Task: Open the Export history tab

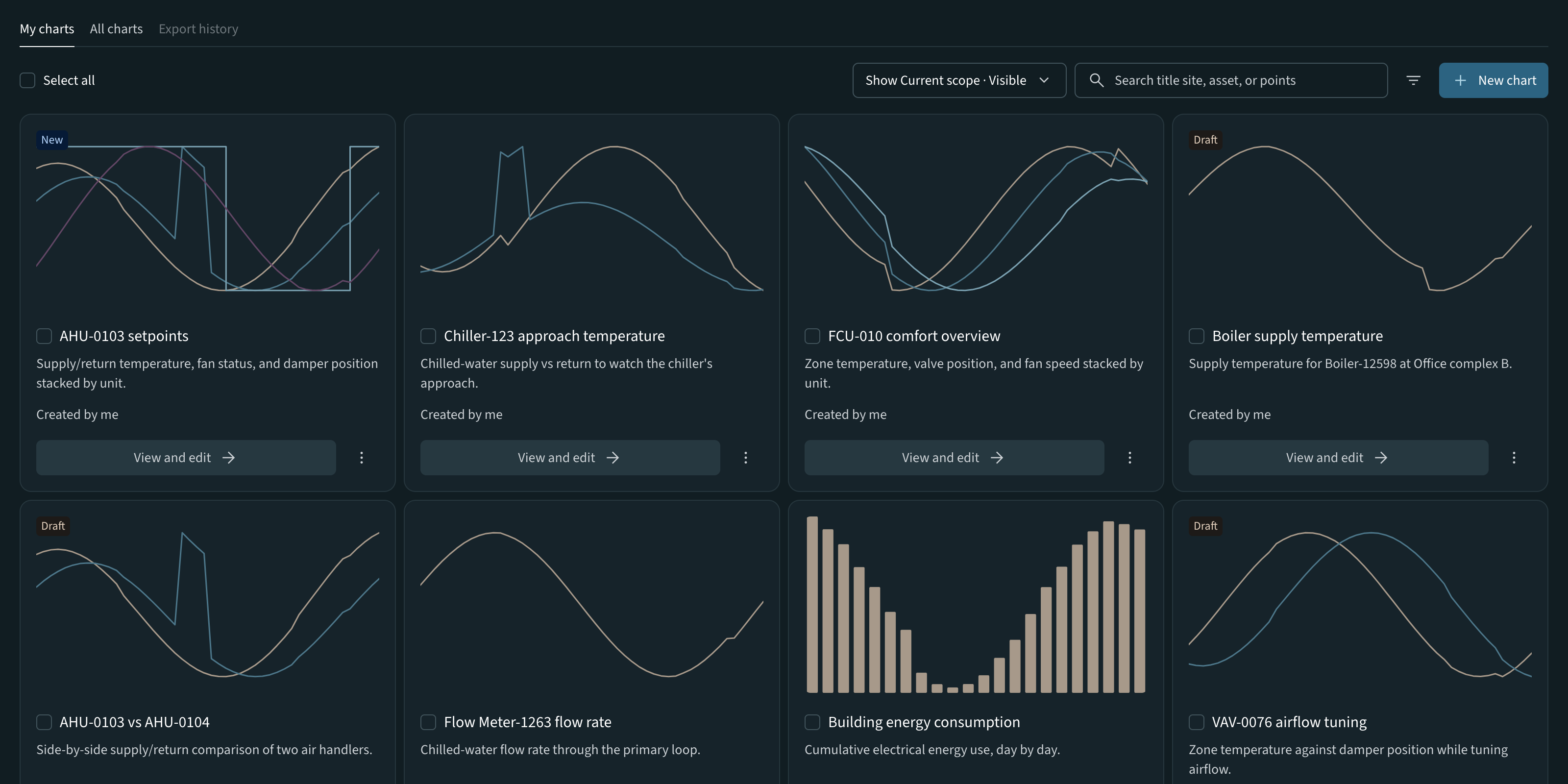Action: pyautogui.click(x=198, y=28)
